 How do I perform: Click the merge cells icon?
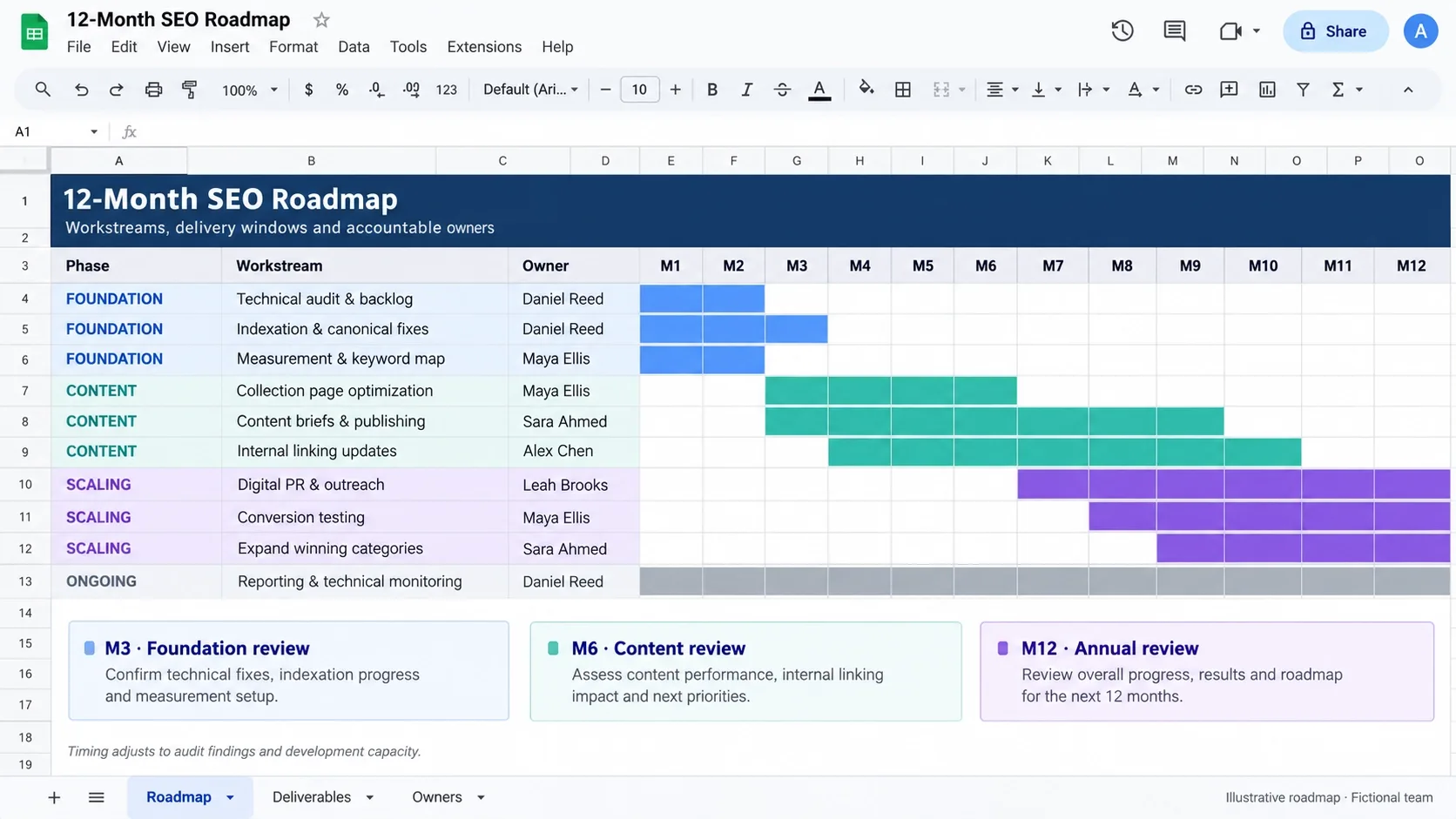click(941, 90)
